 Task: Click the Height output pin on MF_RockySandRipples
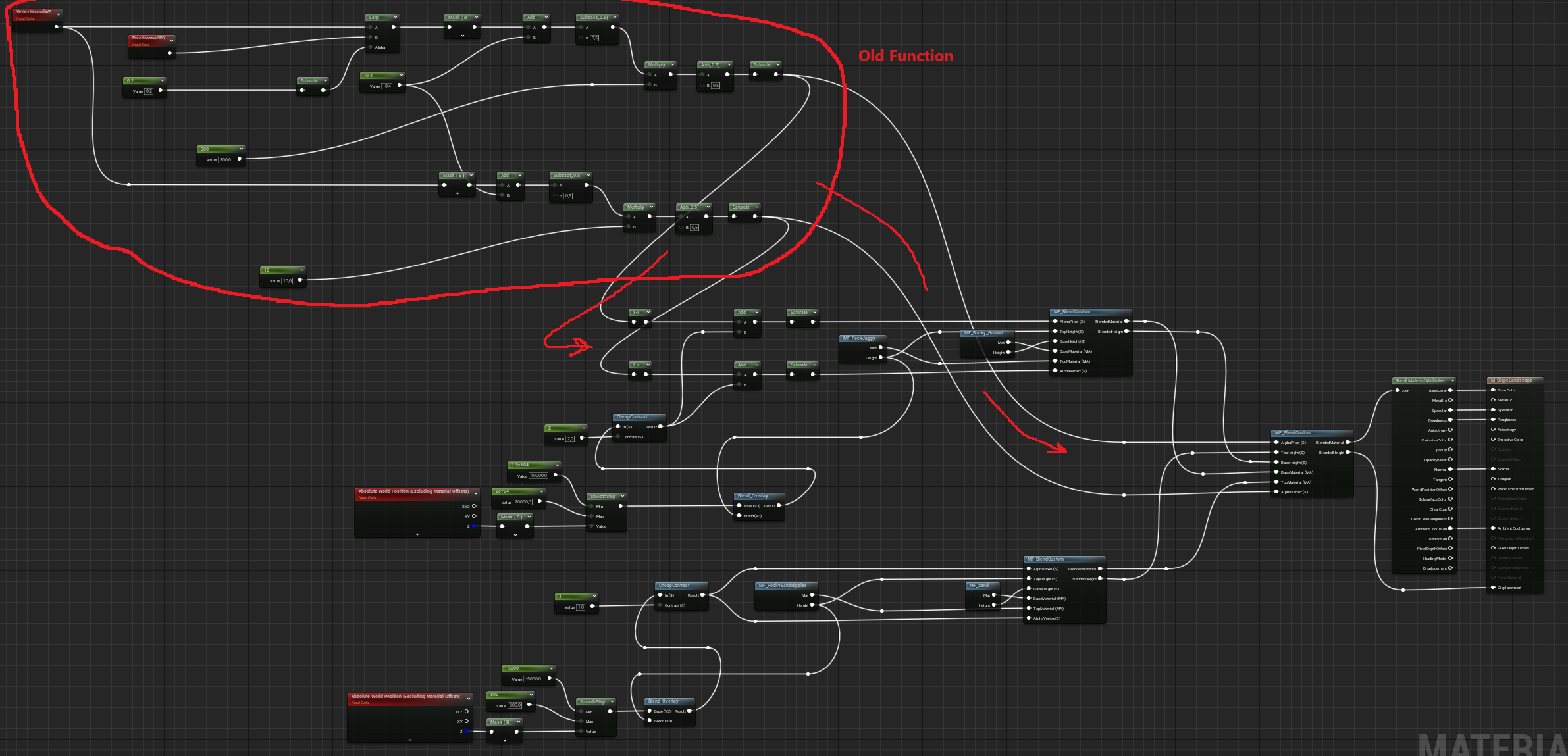point(812,605)
